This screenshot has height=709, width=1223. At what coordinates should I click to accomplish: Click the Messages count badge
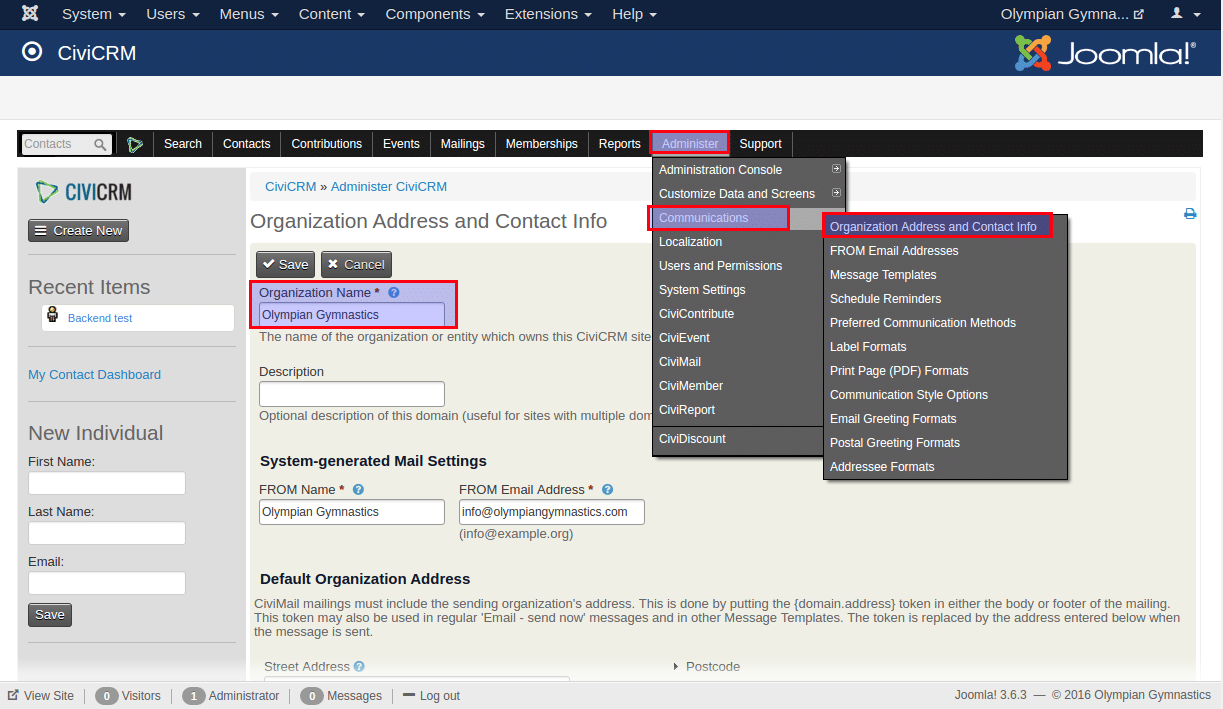pyautogui.click(x=312, y=696)
